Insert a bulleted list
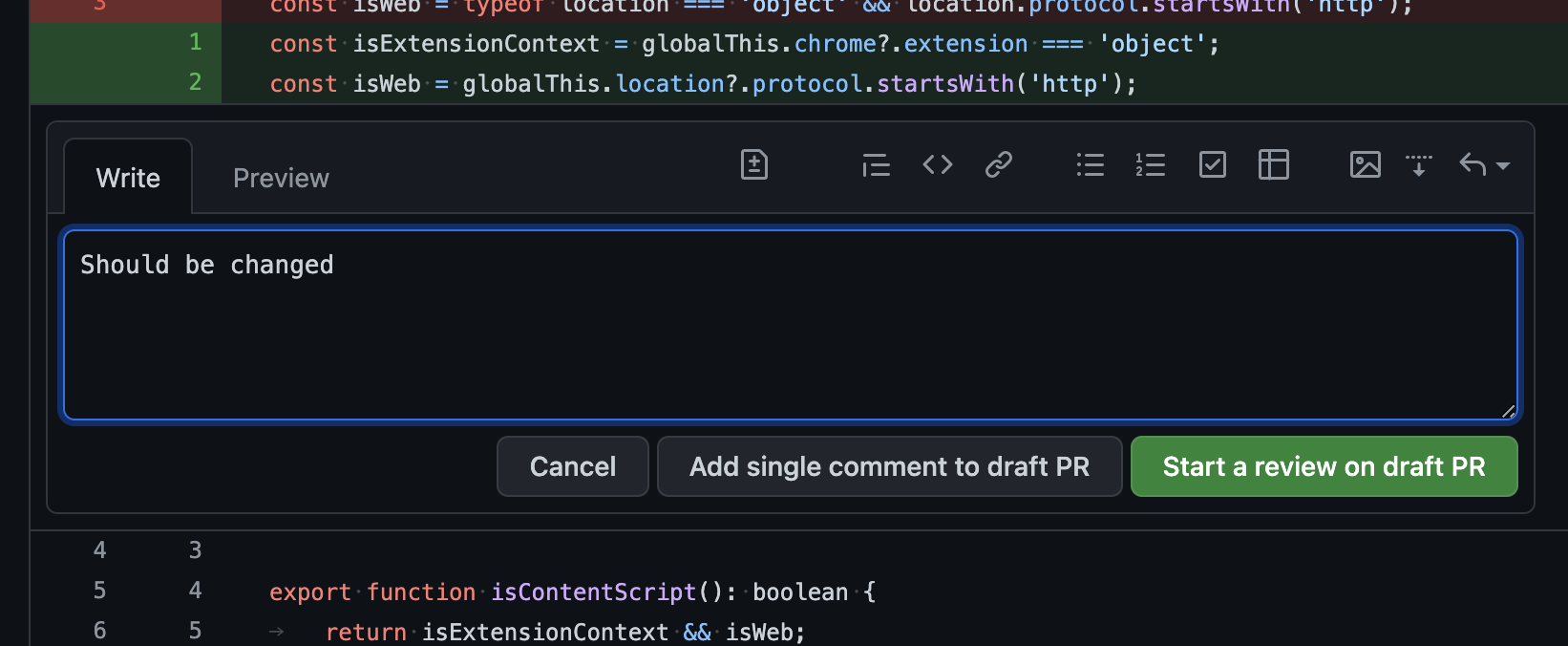The image size is (1568, 646). tap(1091, 165)
